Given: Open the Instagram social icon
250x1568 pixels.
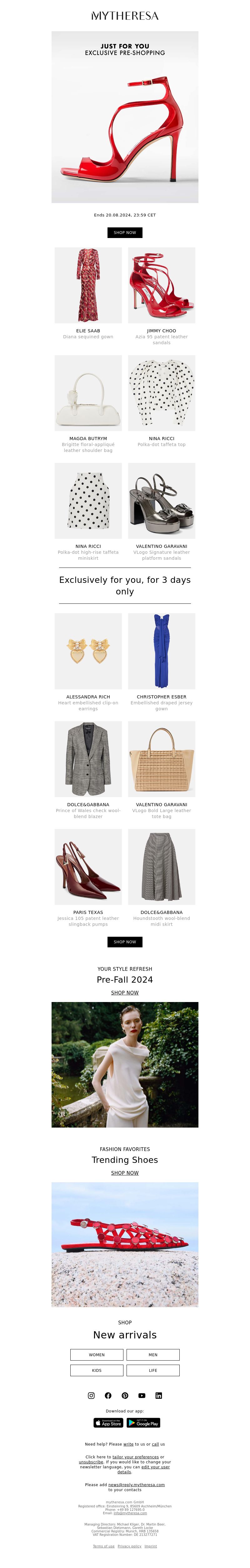Looking at the screenshot, I should coord(91,1396).
